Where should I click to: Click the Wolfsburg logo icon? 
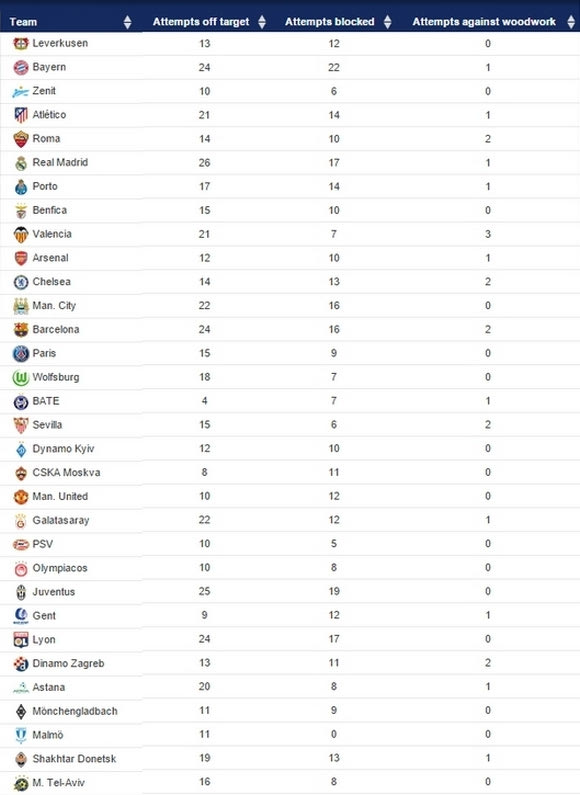pyautogui.click(x=21, y=377)
